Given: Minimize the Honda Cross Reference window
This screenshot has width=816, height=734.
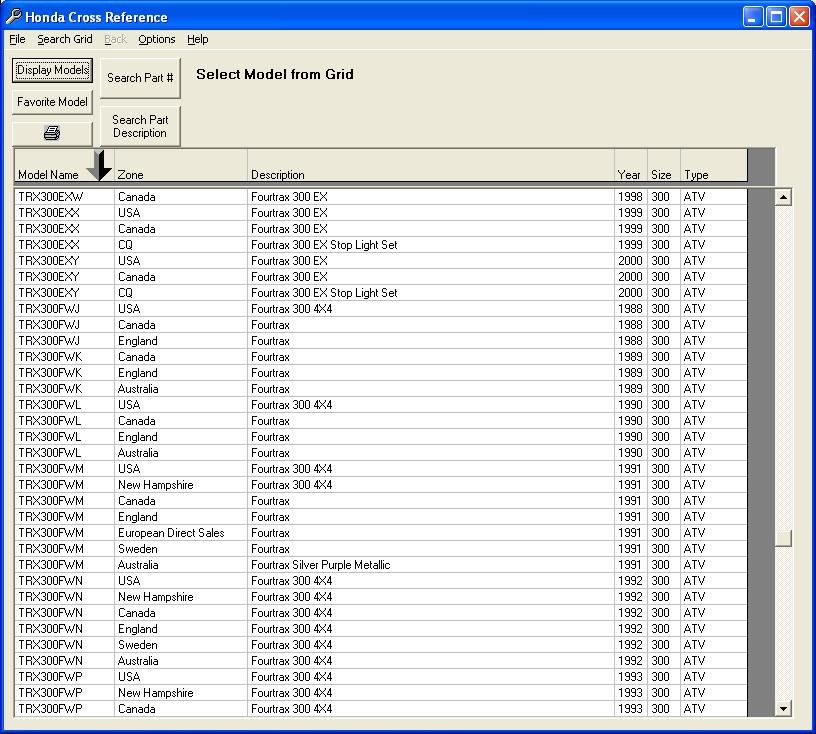Looking at the screenshot, I should point(752,17).
